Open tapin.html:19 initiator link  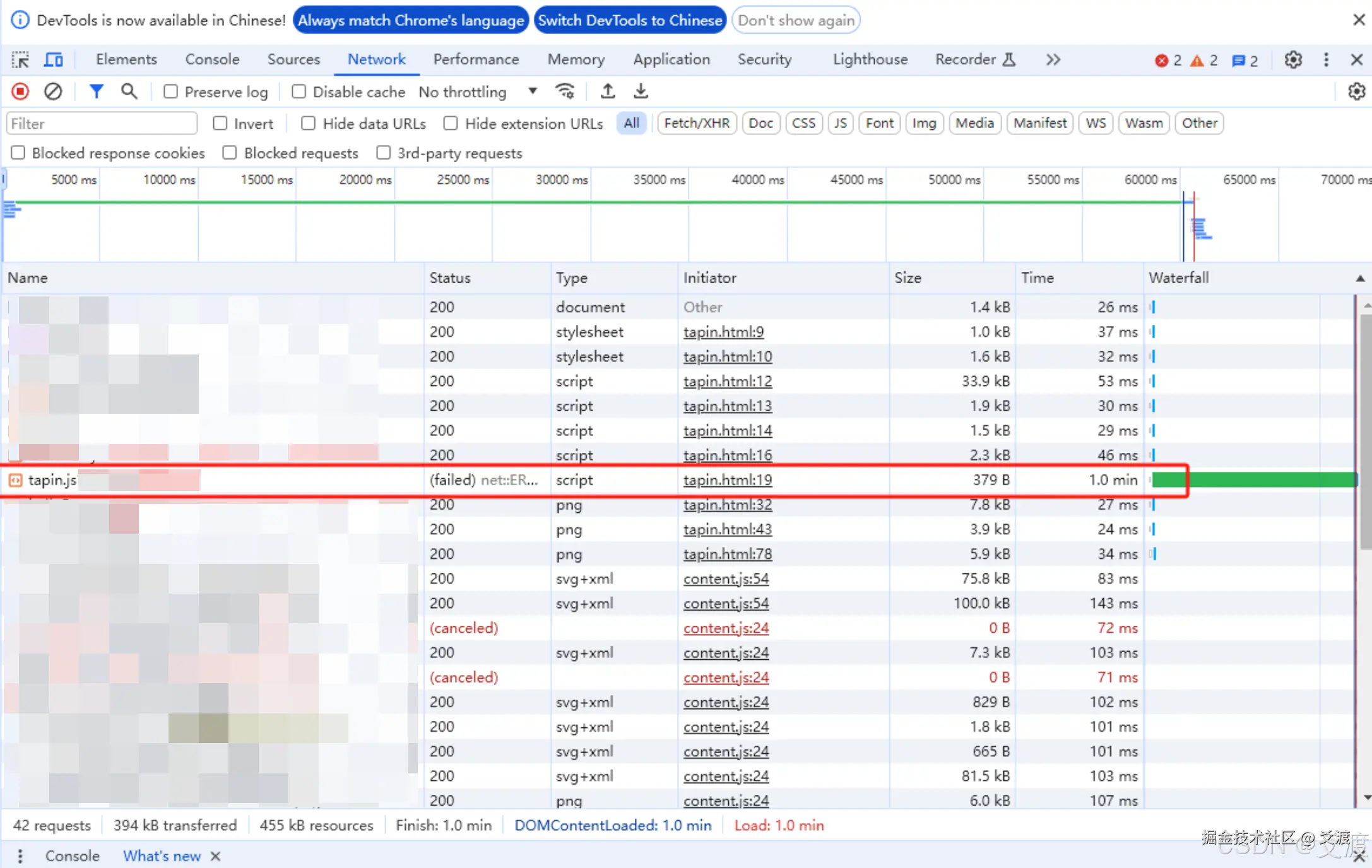tap(727, 480)
